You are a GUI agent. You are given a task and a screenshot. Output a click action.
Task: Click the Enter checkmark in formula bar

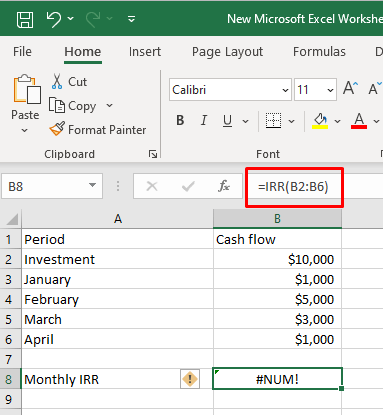point(188,186)
